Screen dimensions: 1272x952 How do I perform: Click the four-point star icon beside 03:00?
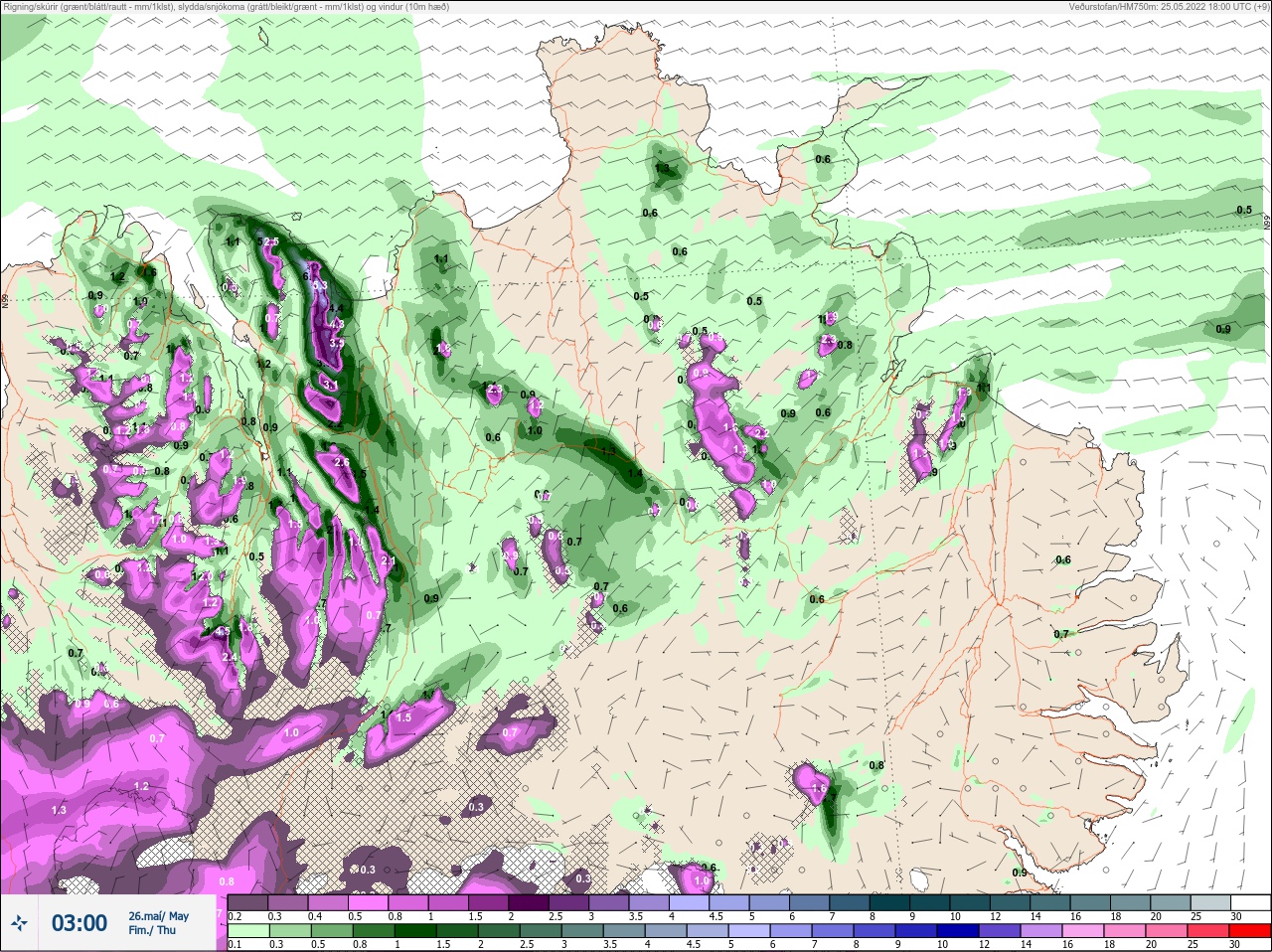(19, 923)
